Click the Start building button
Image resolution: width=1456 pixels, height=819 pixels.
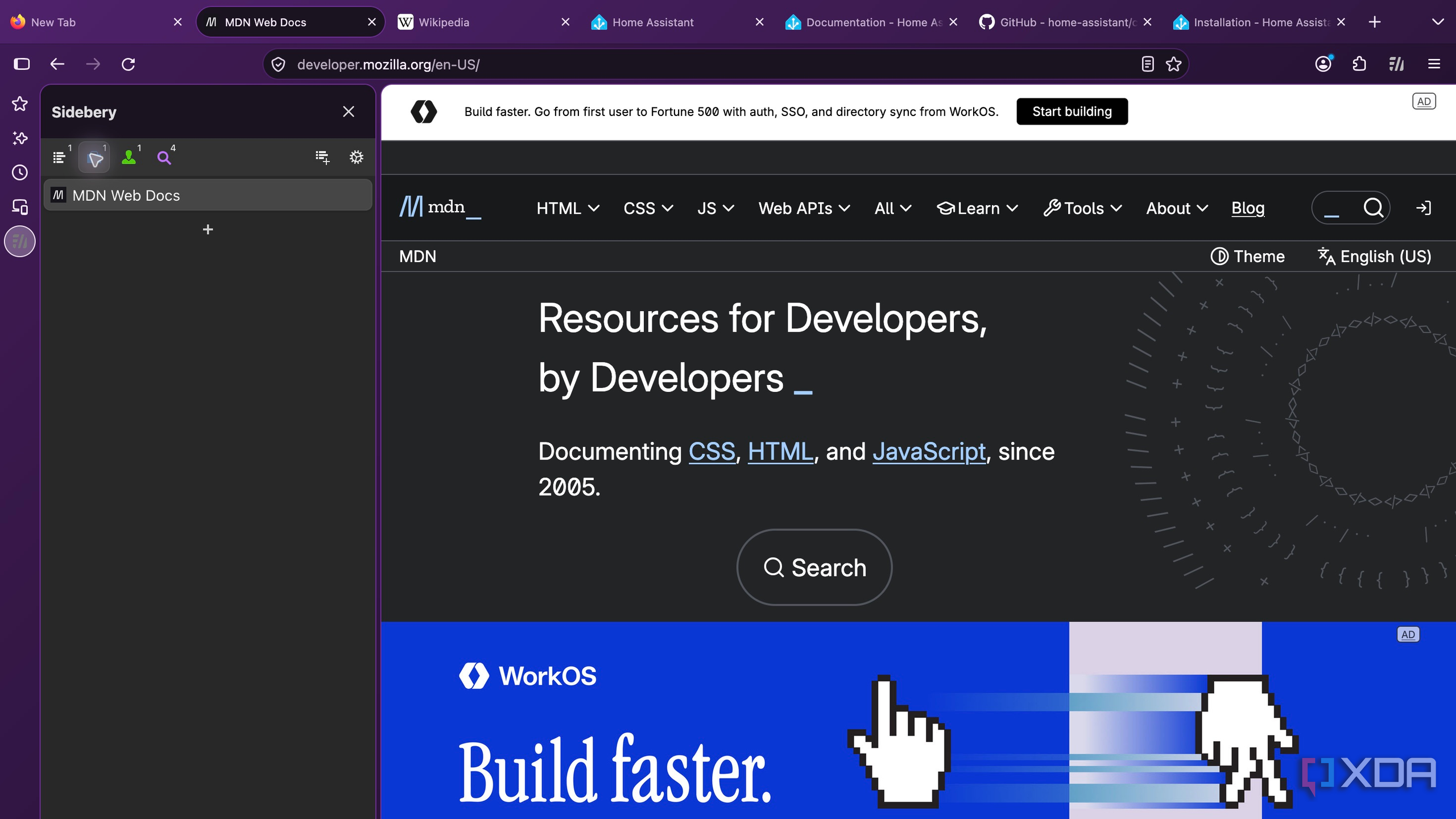(1072, 111)
